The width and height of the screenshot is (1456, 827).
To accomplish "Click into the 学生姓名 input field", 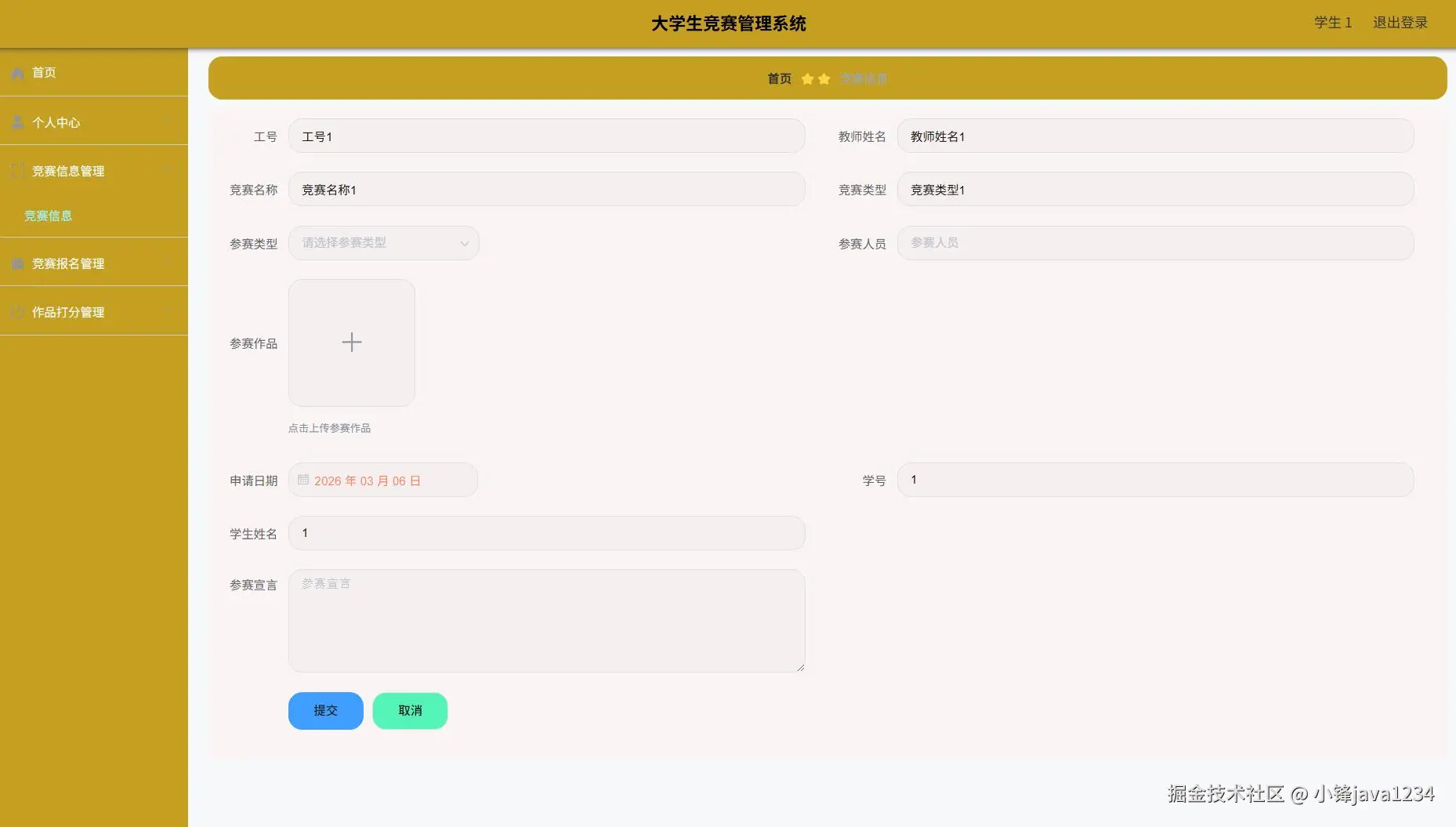I will (547, 533).
